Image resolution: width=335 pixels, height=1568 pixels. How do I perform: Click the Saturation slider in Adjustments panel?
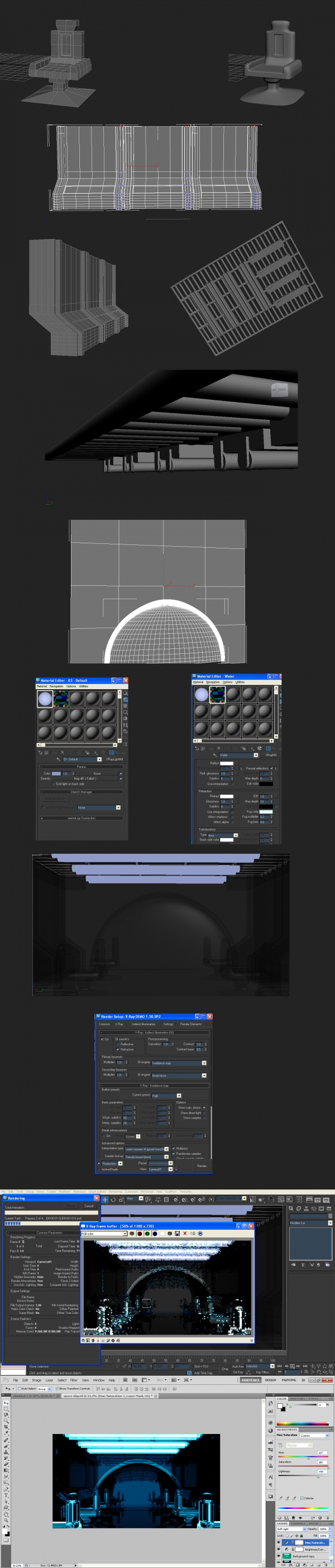click(303, 1466)
